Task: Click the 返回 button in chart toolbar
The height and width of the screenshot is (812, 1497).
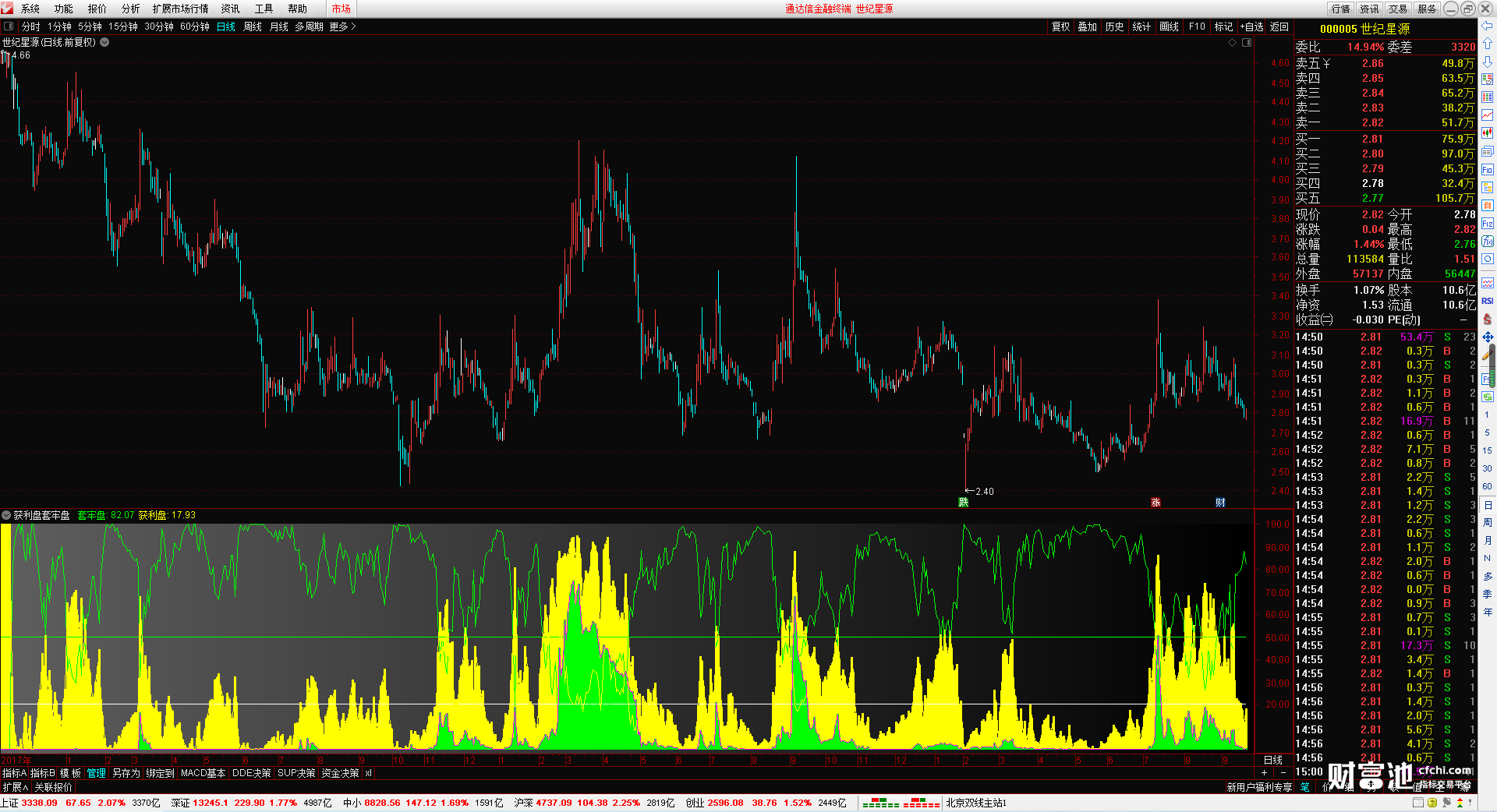Action: coord(1279,26)
